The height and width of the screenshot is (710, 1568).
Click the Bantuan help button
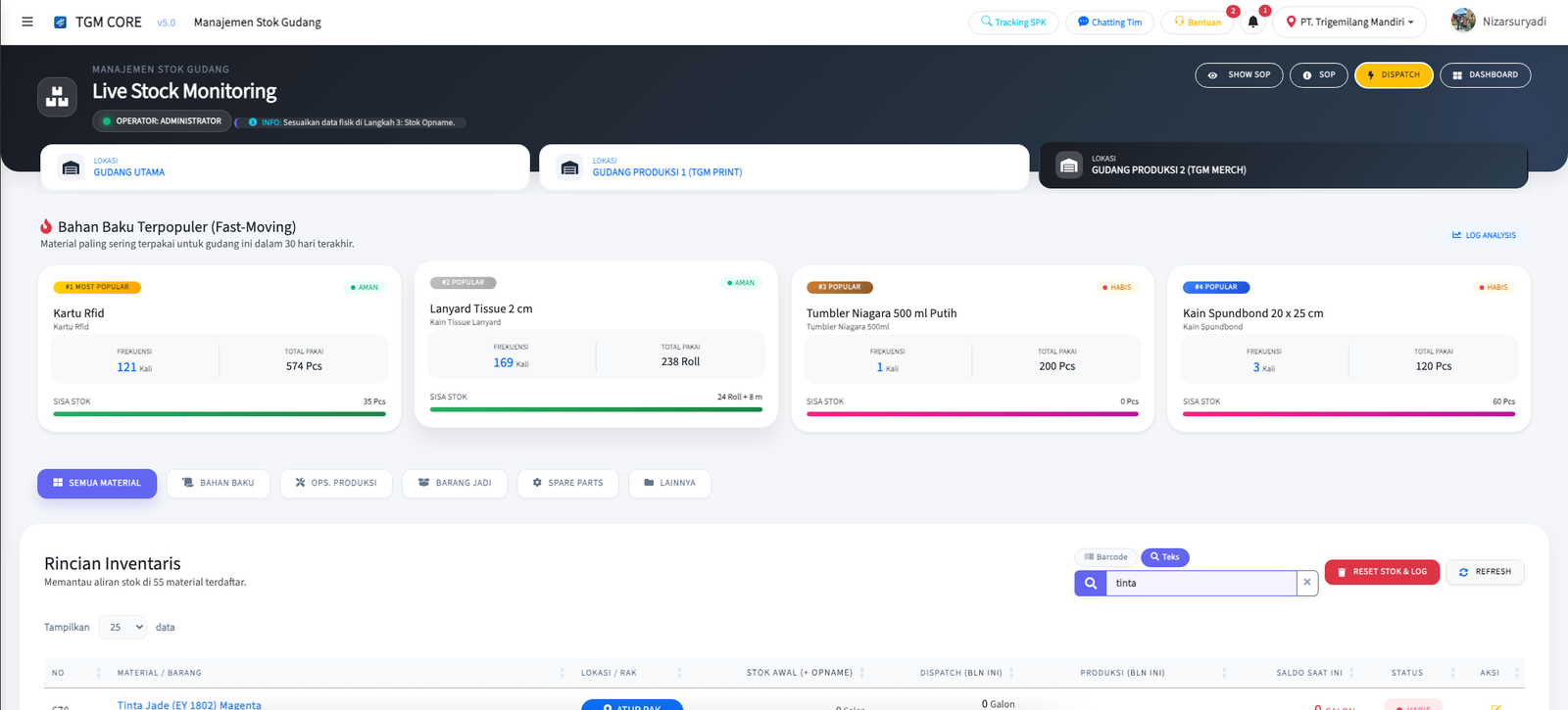pos(1197,22)
